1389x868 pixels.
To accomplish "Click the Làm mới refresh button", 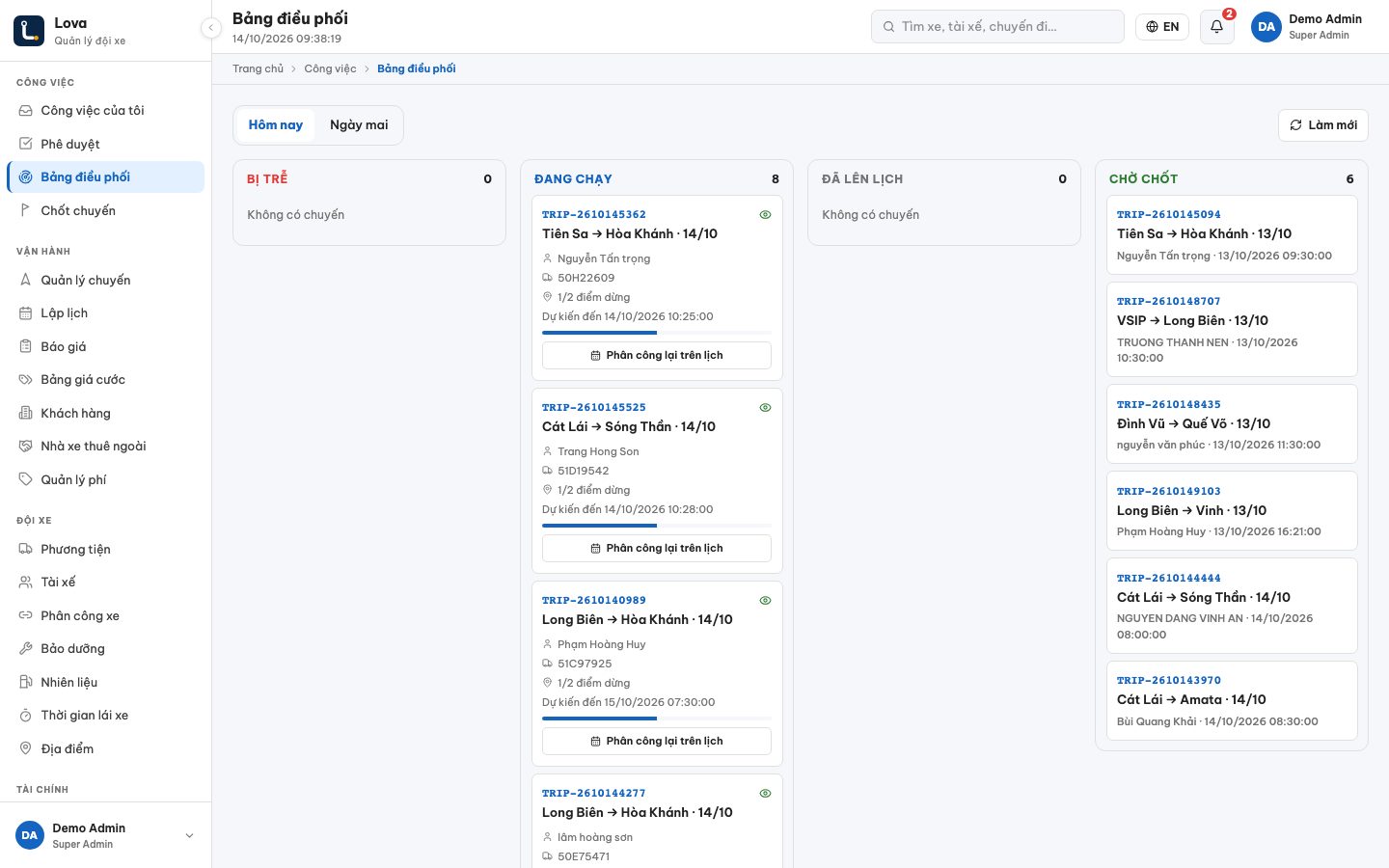I will [x=1323, y=125].
